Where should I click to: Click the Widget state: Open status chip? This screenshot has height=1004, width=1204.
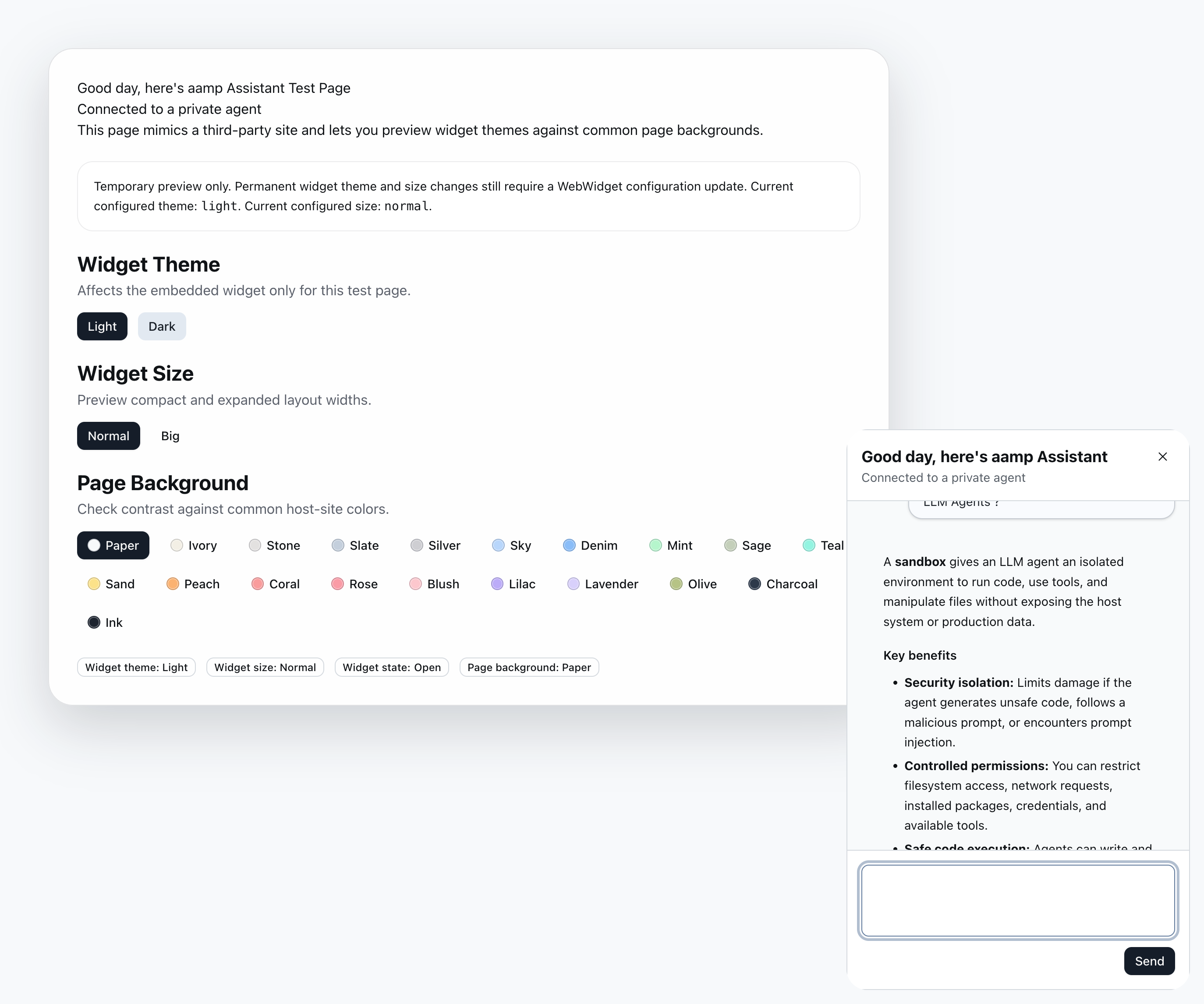pyautogui.click(x=392, y=667)
